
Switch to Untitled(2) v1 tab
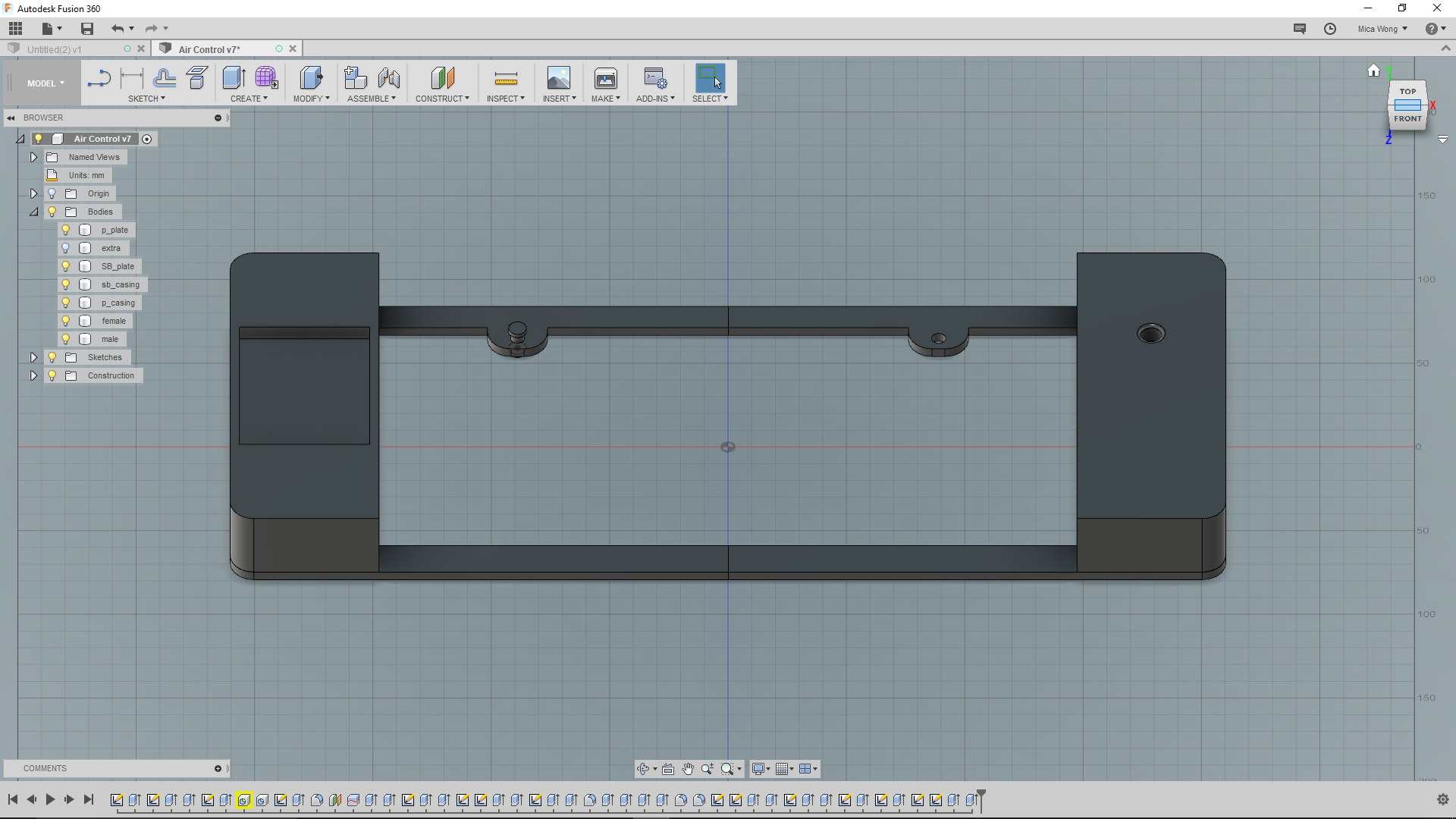pos(55,49)
